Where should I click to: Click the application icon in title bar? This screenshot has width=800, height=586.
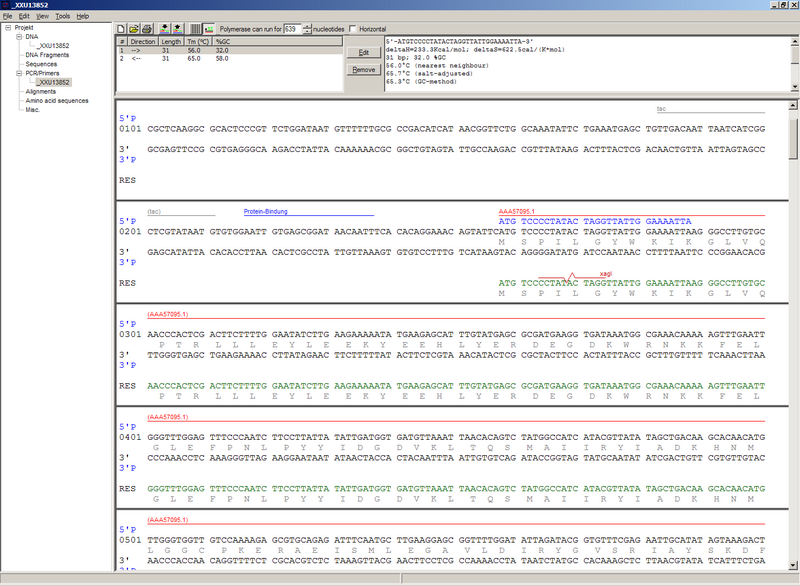point(6,5)
